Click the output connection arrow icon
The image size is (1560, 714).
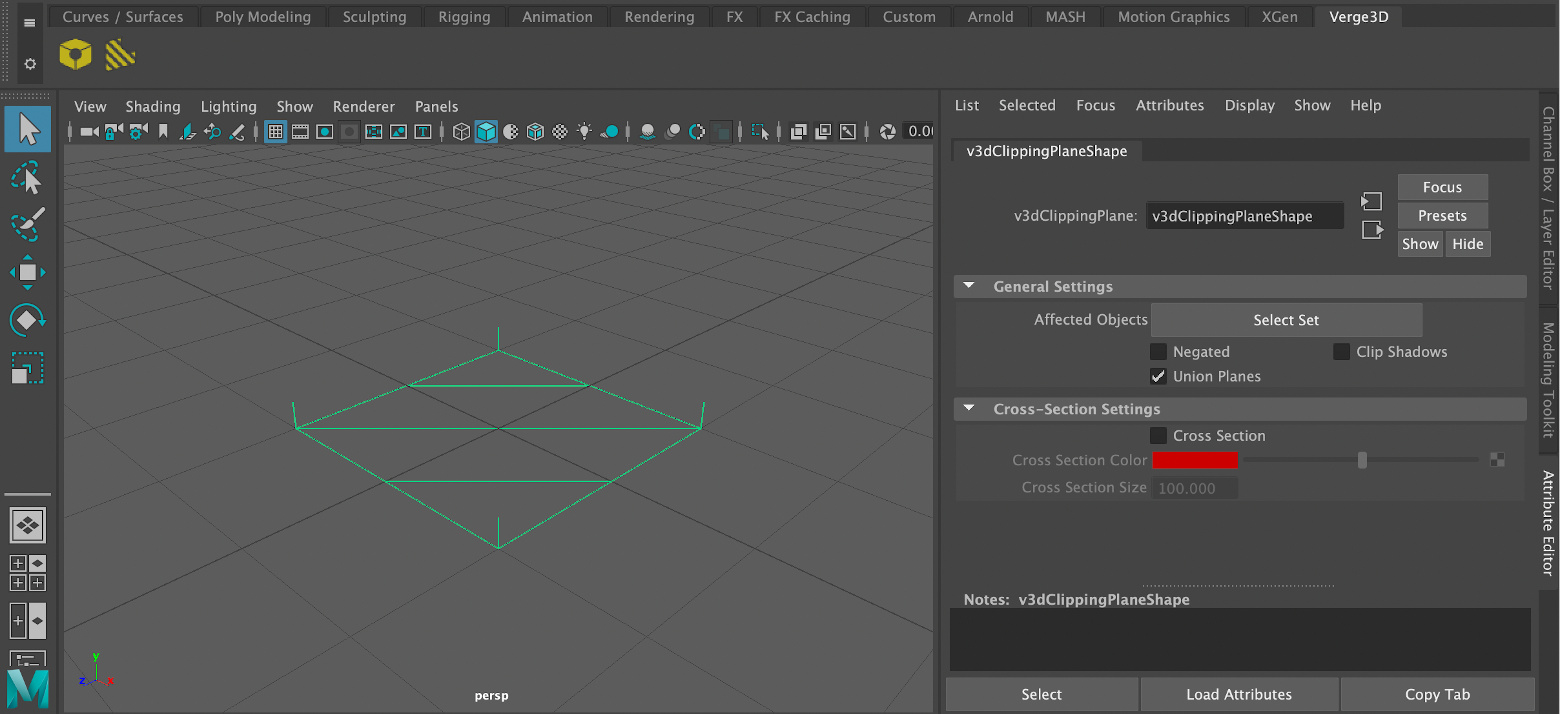[x=1371, y=230]
